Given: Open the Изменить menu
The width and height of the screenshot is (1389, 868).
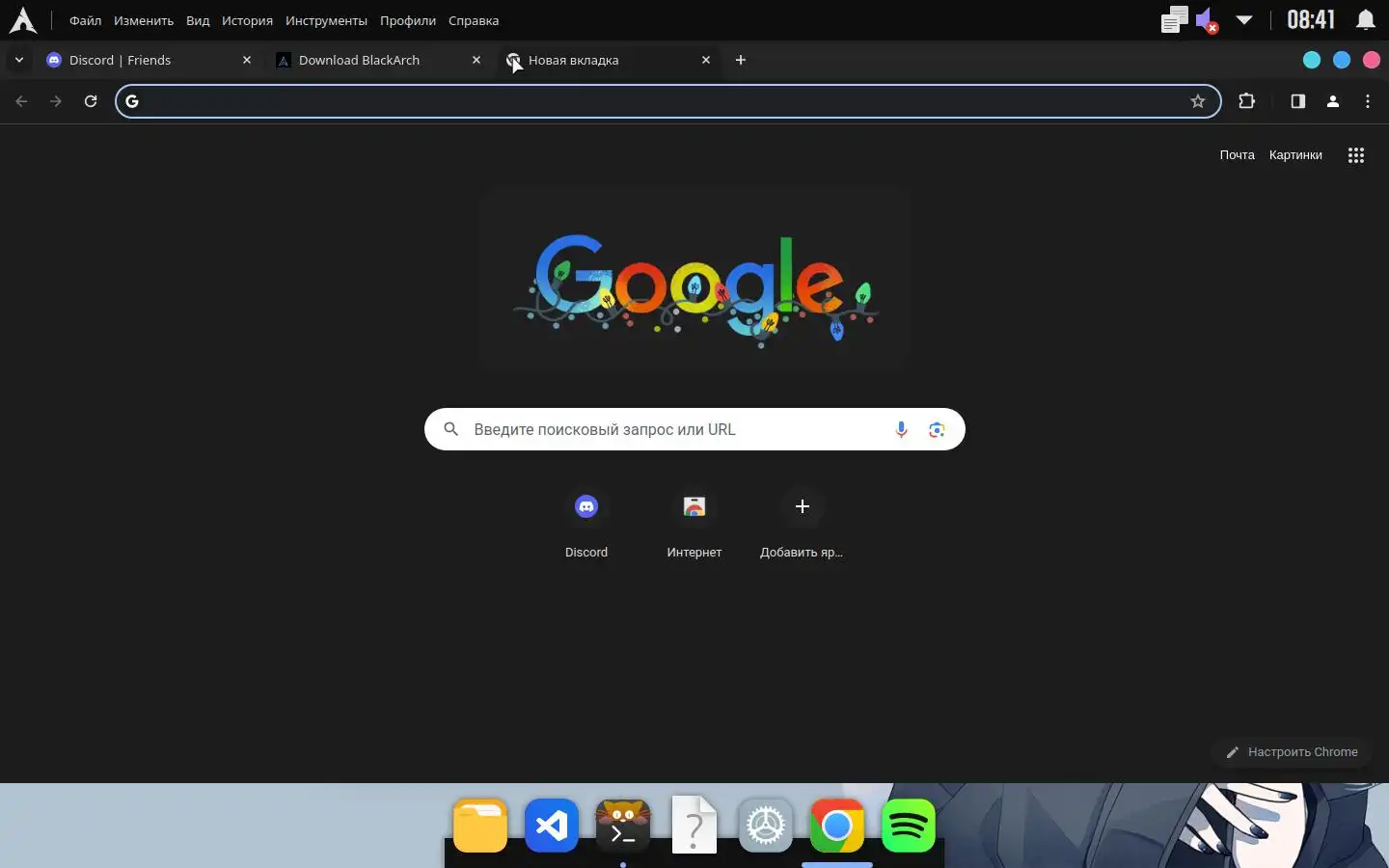Looking at the screenshot, I should tap(144, 20).
